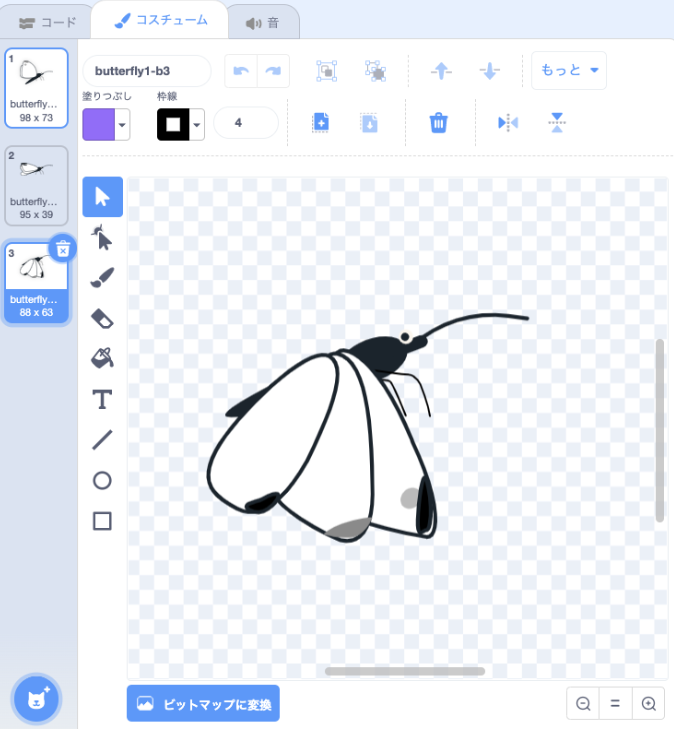Switch to the 音 tab

coord(262,22)
